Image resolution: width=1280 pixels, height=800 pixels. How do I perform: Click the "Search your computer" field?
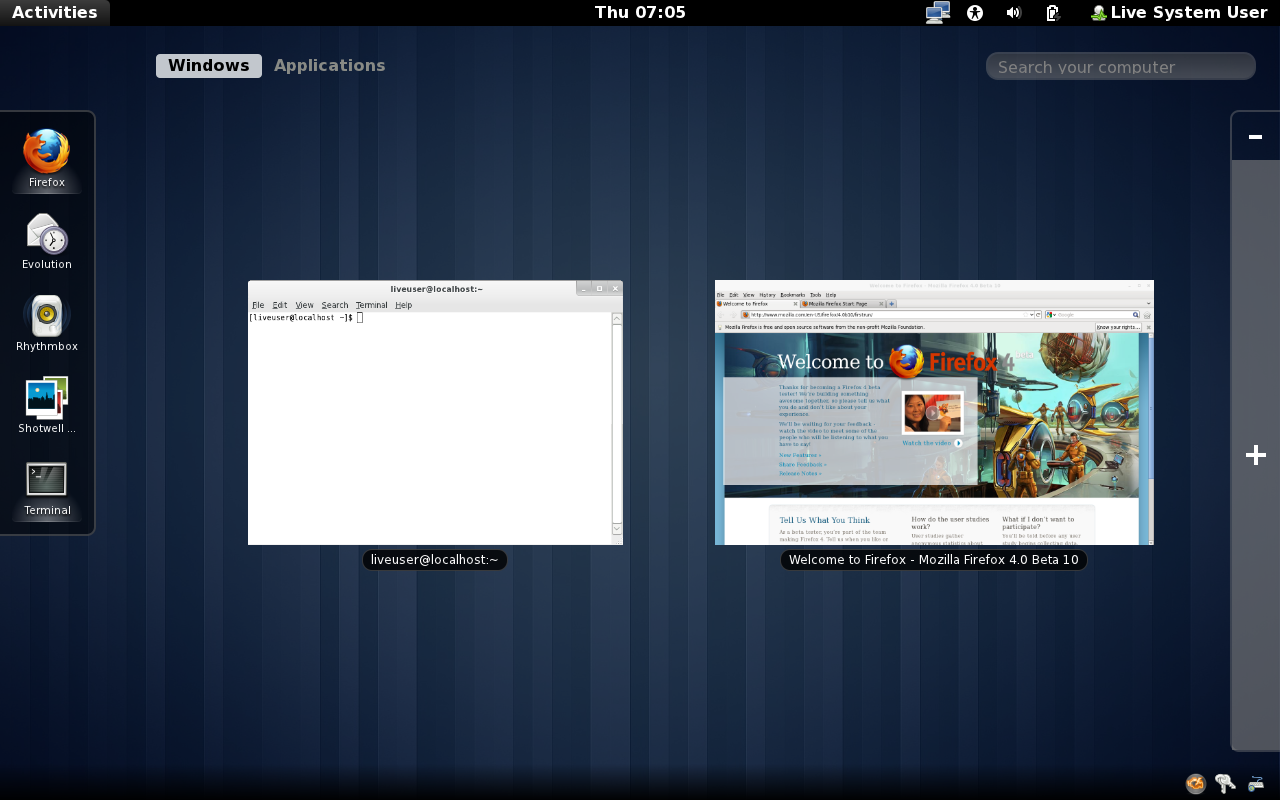pos(1120,65)
